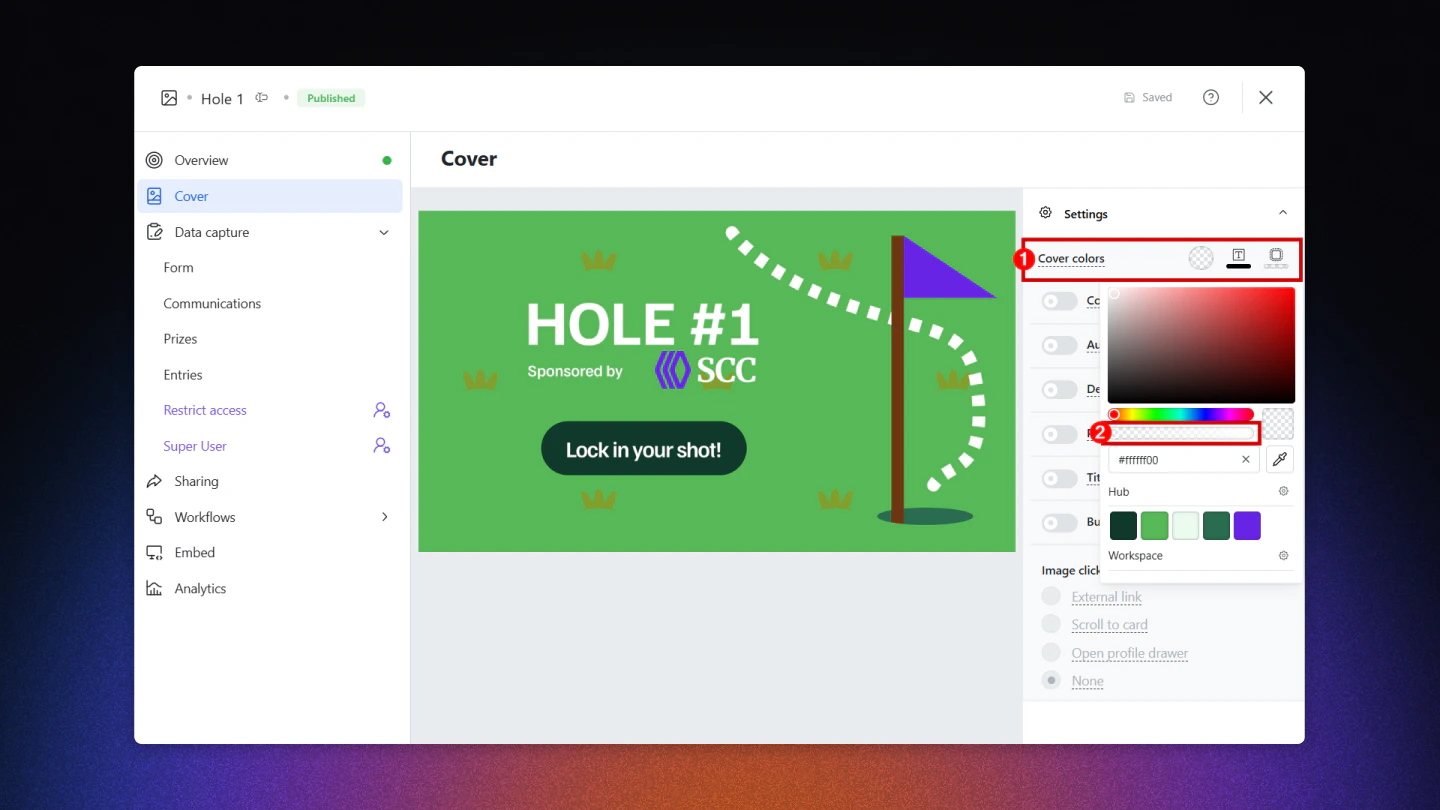
Task: Click the user icon beside Restrict access
Action: point(382,410)
